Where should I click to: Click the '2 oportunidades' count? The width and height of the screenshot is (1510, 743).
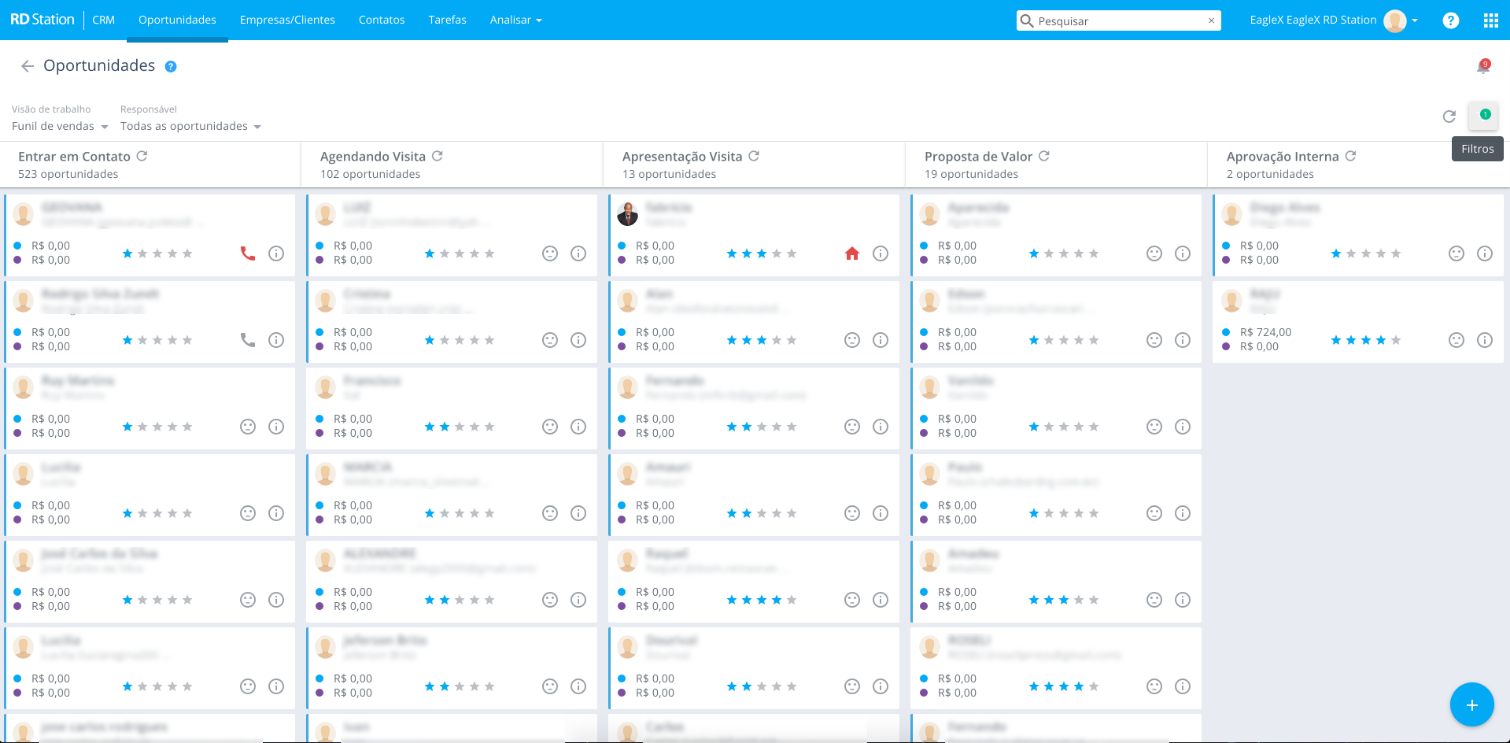(x=1270, y=174)
